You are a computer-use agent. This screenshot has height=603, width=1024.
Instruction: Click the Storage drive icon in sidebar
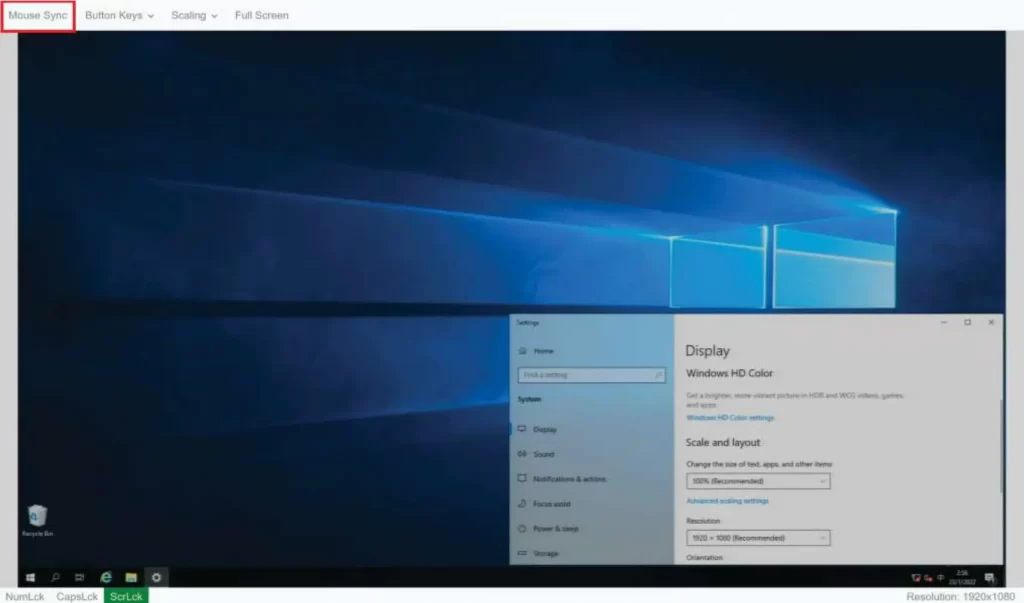pyautogui.click(x=522, y=553)
